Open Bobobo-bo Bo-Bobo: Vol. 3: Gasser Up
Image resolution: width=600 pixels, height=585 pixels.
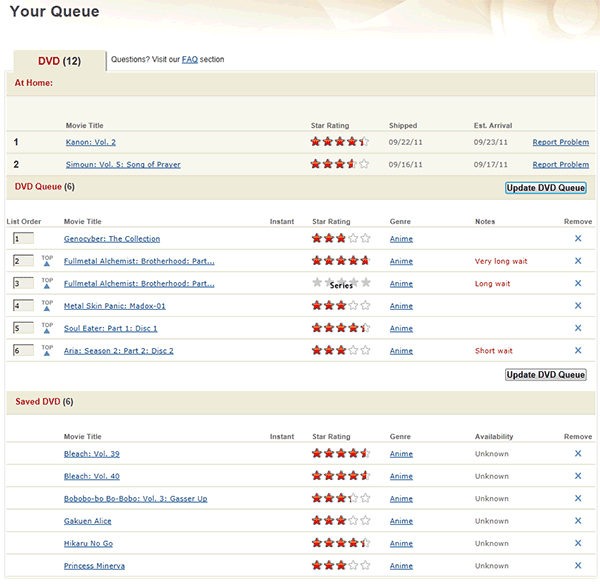(x=135, y=499)
